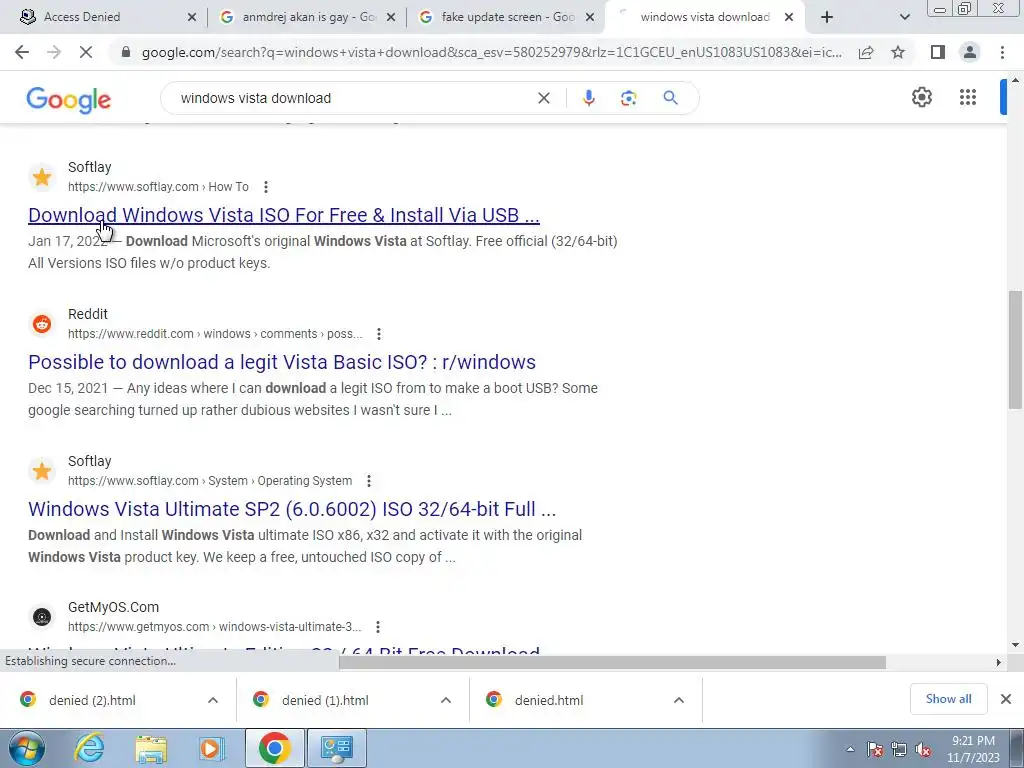
Task: Click the blue magnifier search icon
Action: click(x=670, y=98)
